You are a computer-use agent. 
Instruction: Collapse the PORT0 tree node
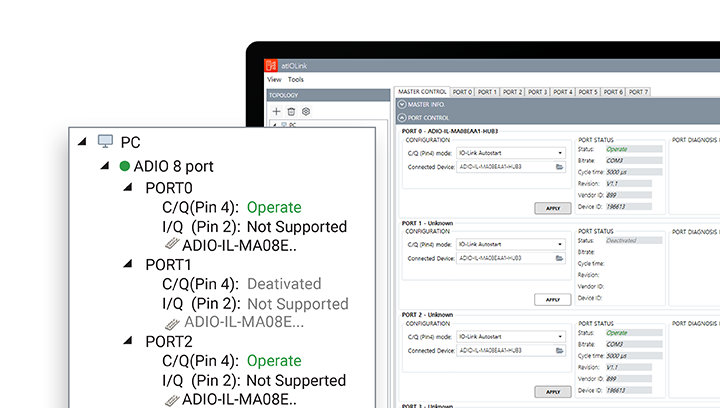coord(127,187)
